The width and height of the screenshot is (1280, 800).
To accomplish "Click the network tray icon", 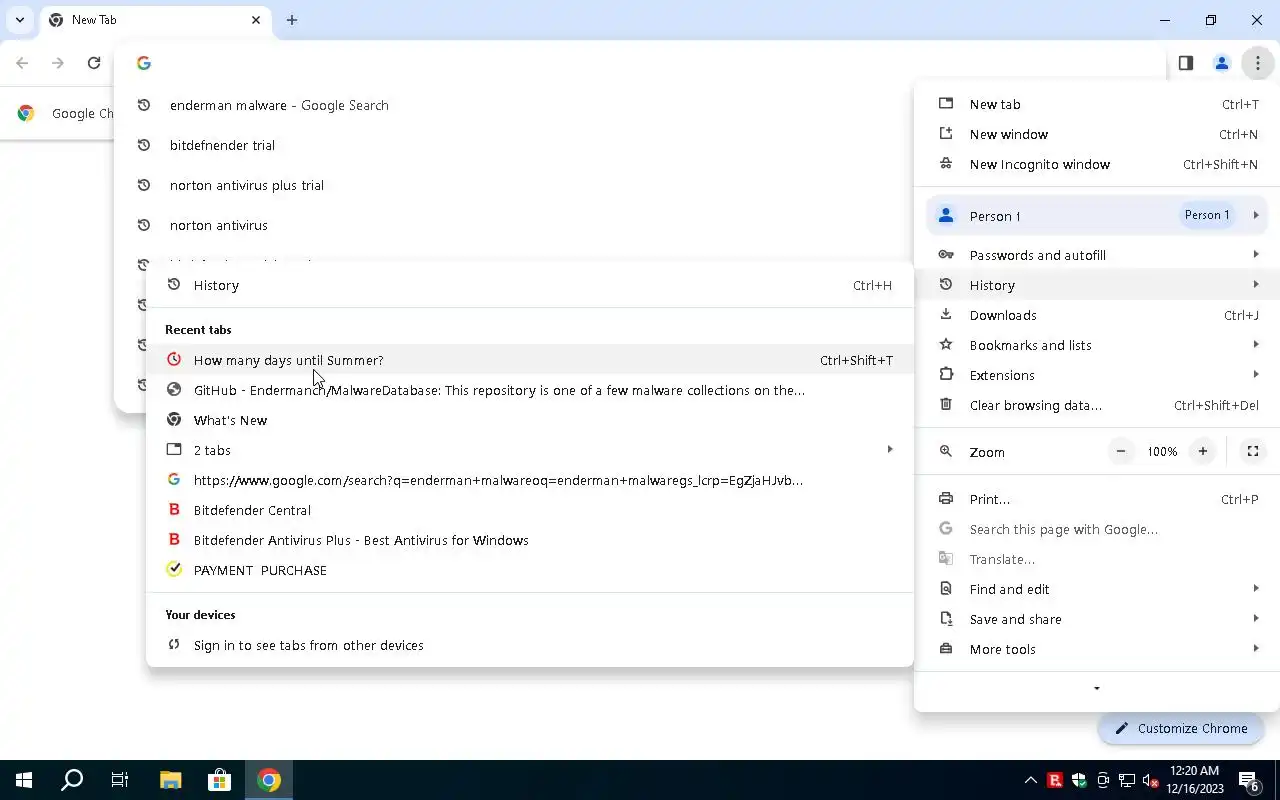I will (1127, 780).
